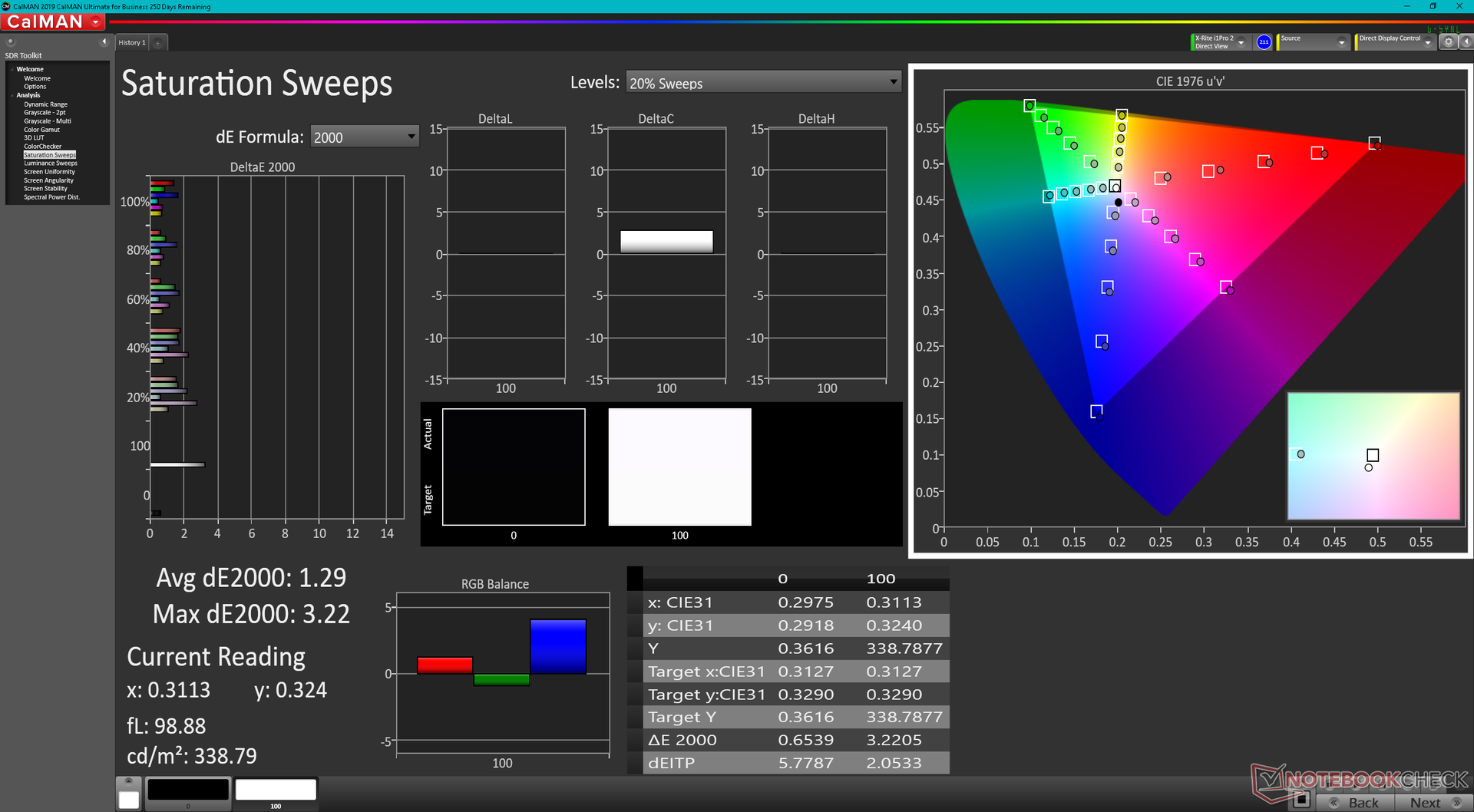
Task: Open 3D LUT page
Action: [x=34, y=138]
